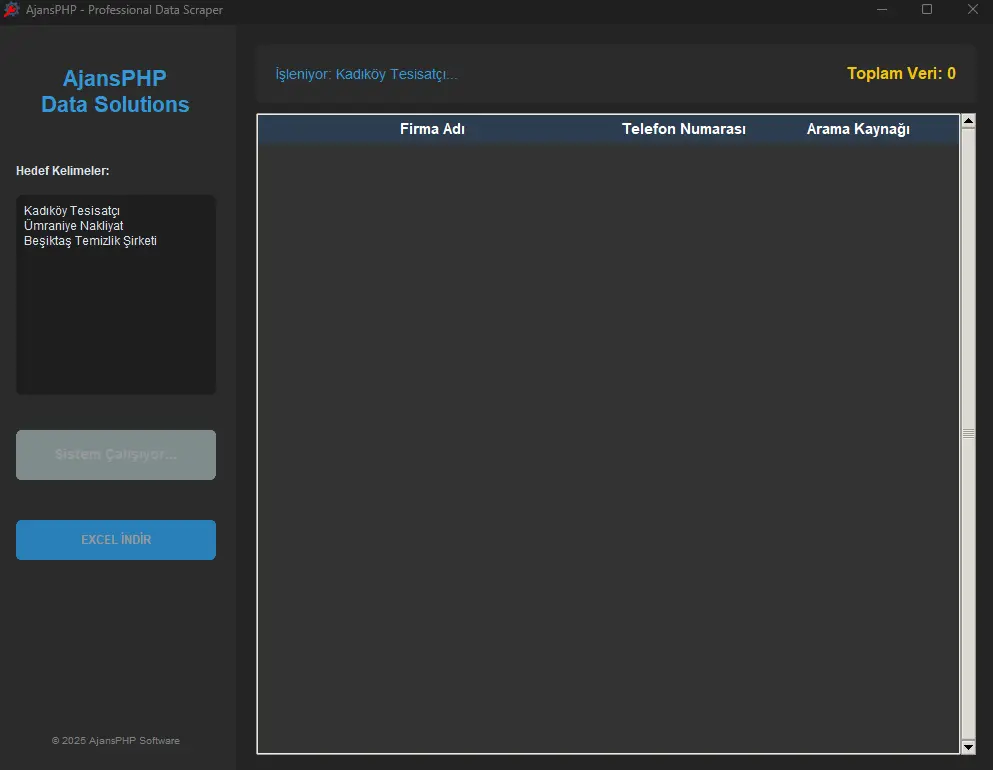Image resolution: width=993 pixels, height=770 pixels.
Task: Click the Toplam Veri counter label
Action: click(x=900, y=74)
